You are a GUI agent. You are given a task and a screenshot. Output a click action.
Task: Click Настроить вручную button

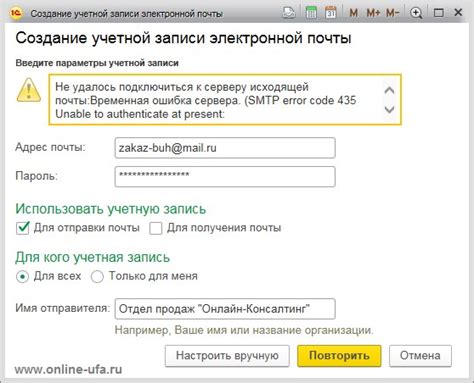227,356
